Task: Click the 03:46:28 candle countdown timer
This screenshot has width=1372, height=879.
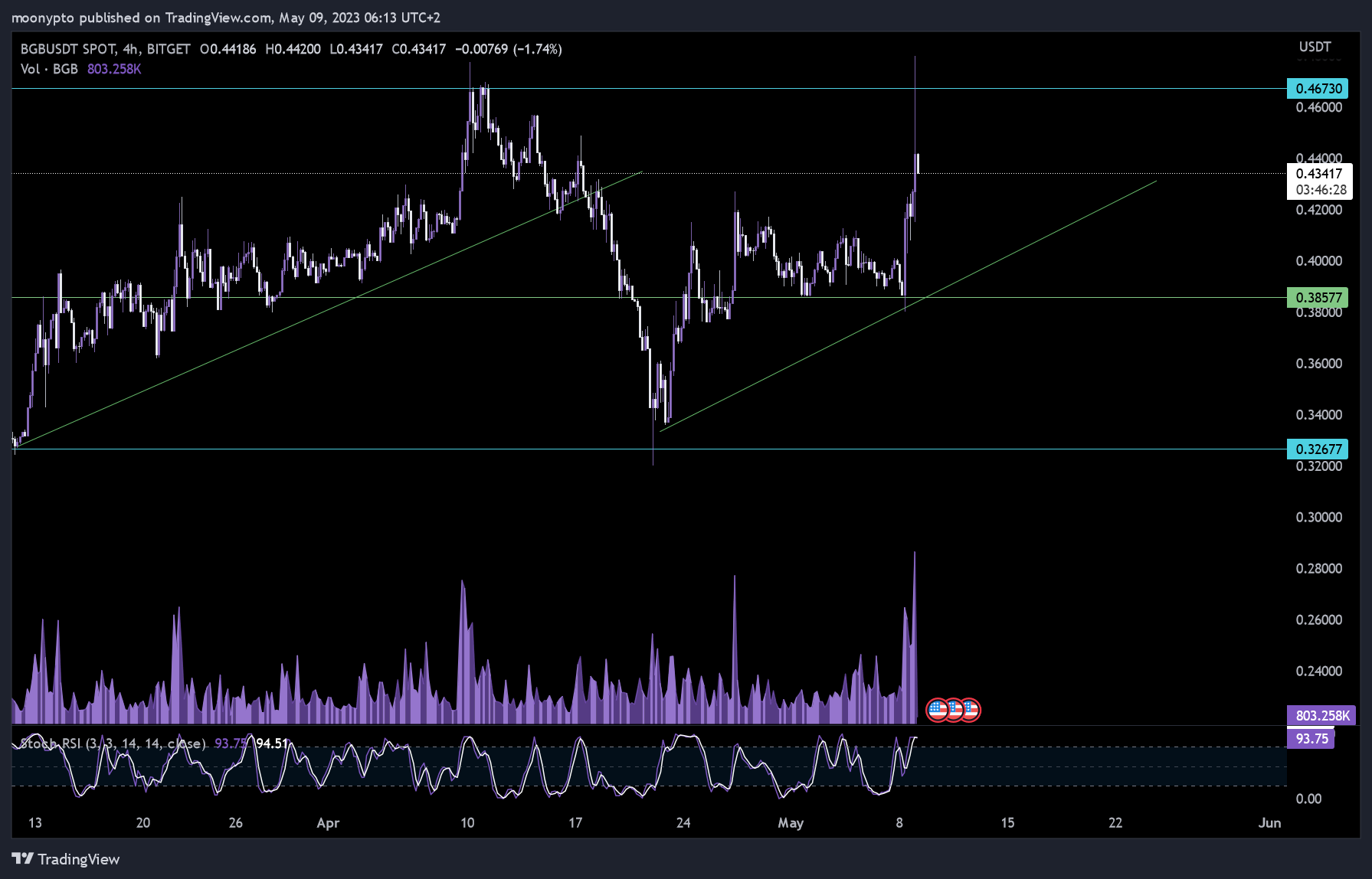Action: pyautogui.click(x=1321, y=190)
